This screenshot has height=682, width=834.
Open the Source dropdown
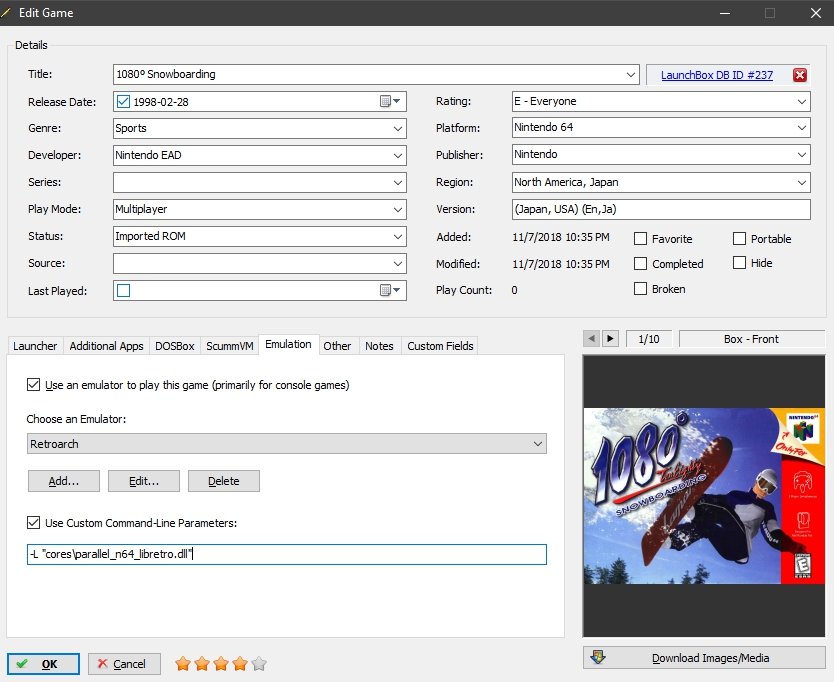coord(397,263)
